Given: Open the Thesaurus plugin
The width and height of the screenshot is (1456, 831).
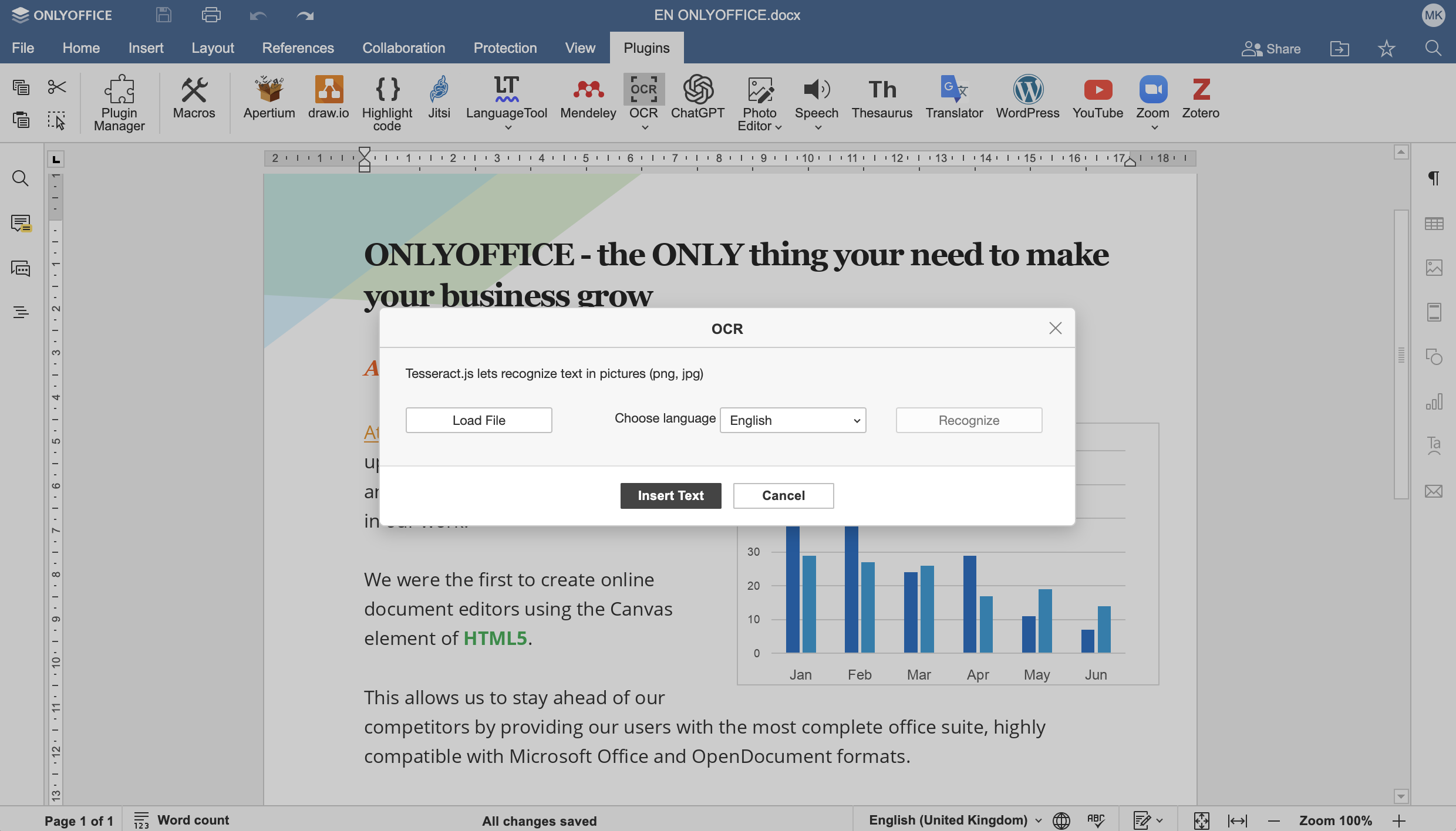Looking at the screenshot, I should (x=882, y=99).
